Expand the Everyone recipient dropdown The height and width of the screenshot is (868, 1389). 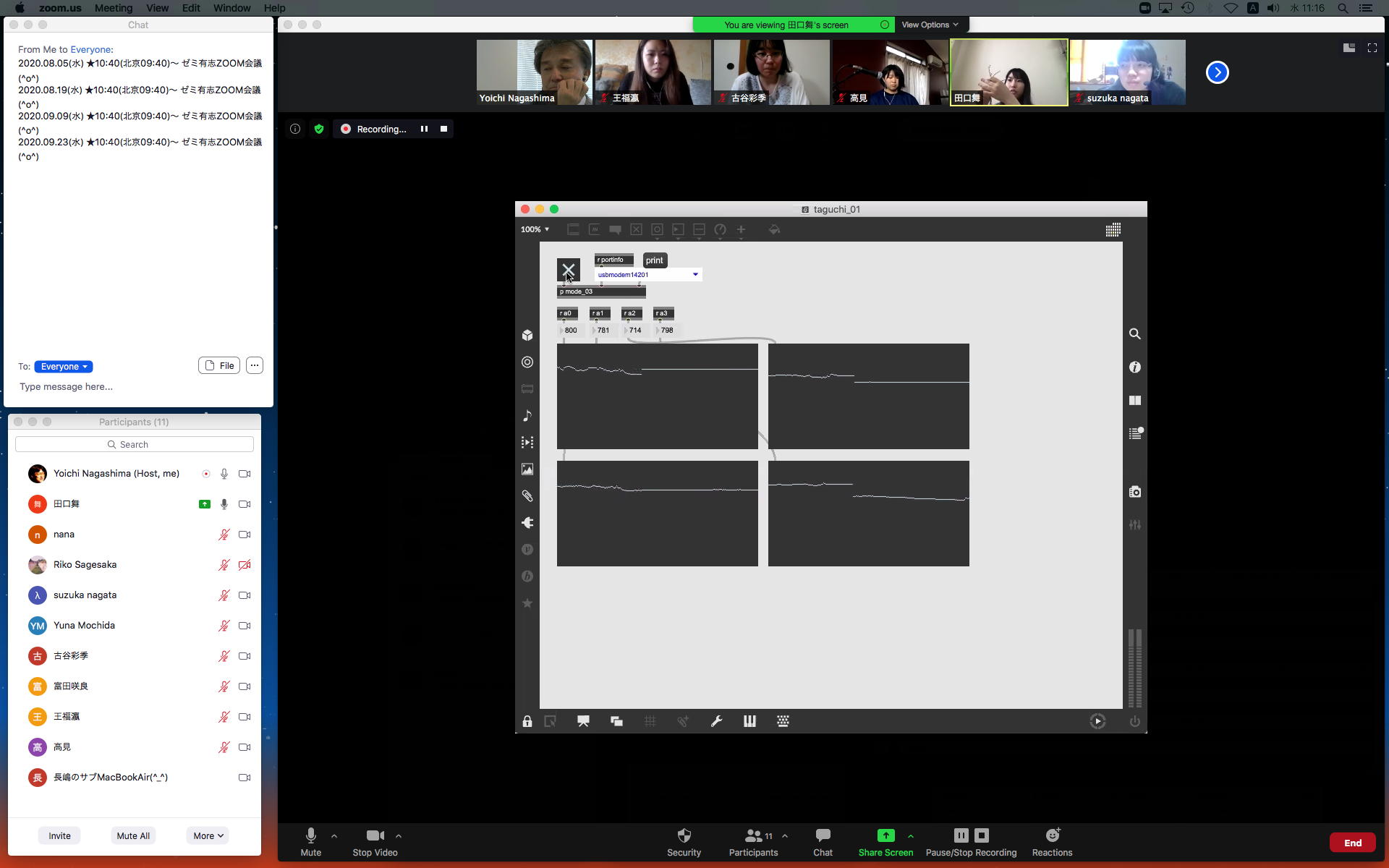(x=64, y=367)
